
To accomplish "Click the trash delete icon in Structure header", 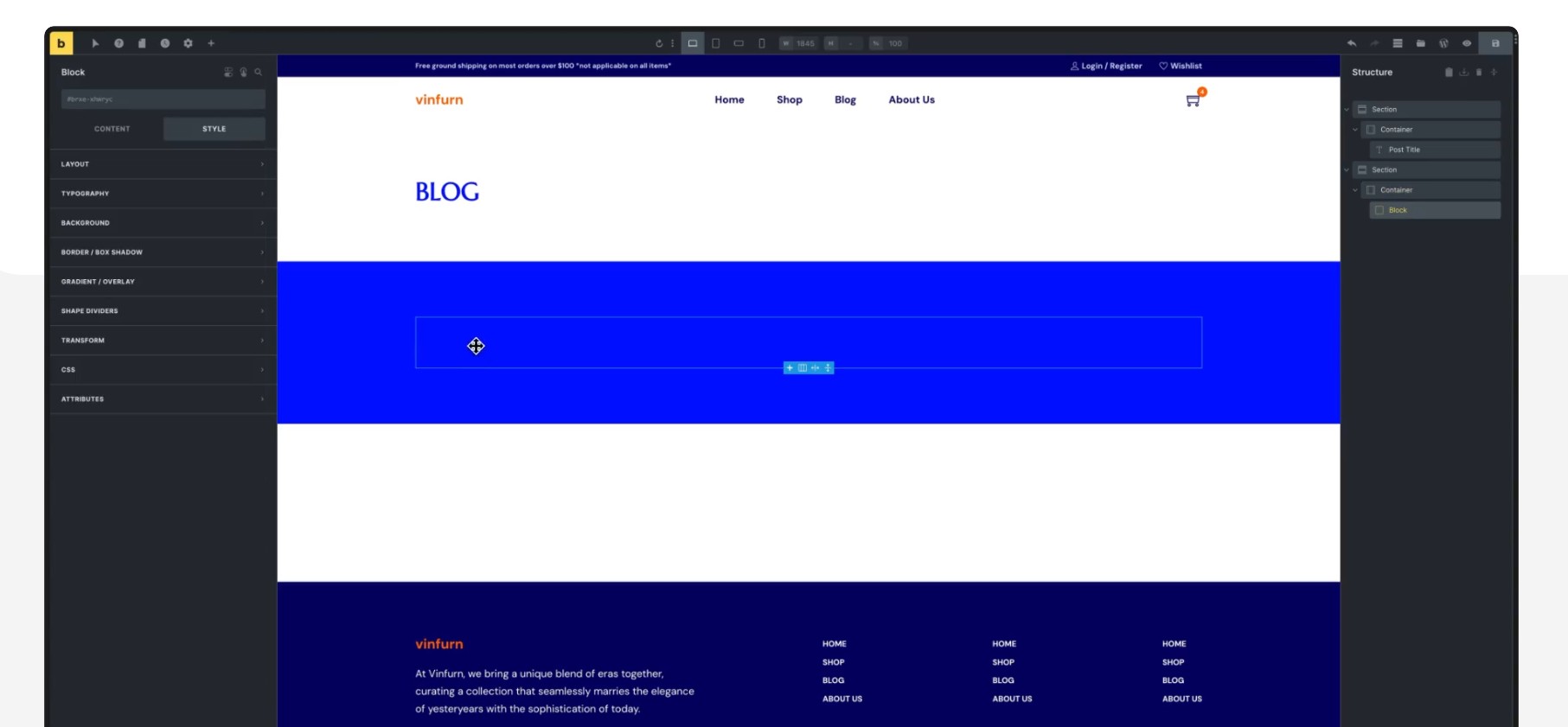I will (1479, 73).
